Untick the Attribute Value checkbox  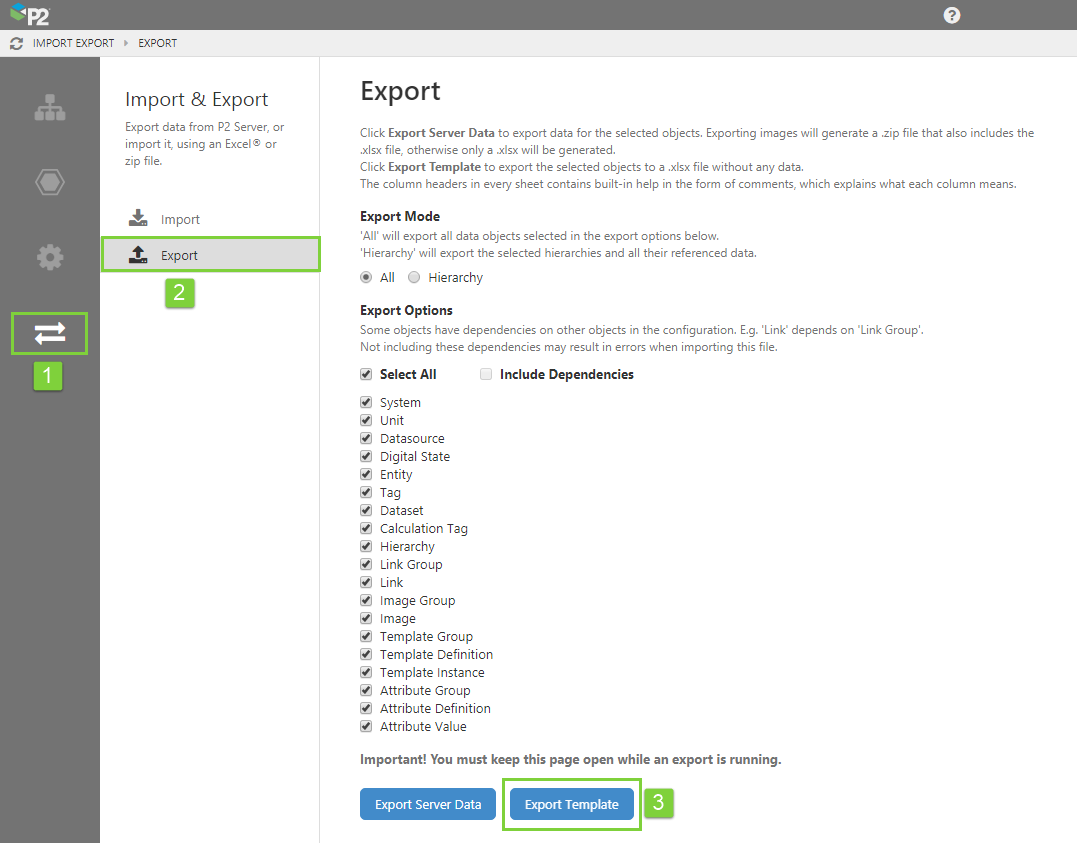click(x=366, y=726)
